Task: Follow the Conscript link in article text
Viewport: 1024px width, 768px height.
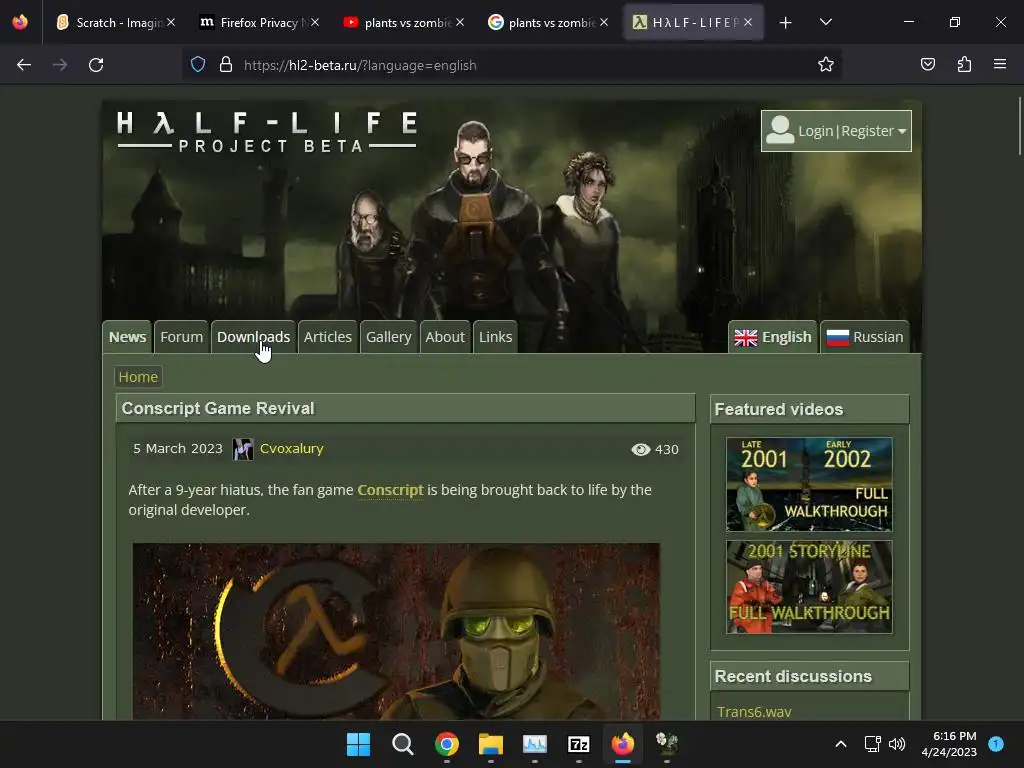Action: pyautogui.click(x=391, y=490)
